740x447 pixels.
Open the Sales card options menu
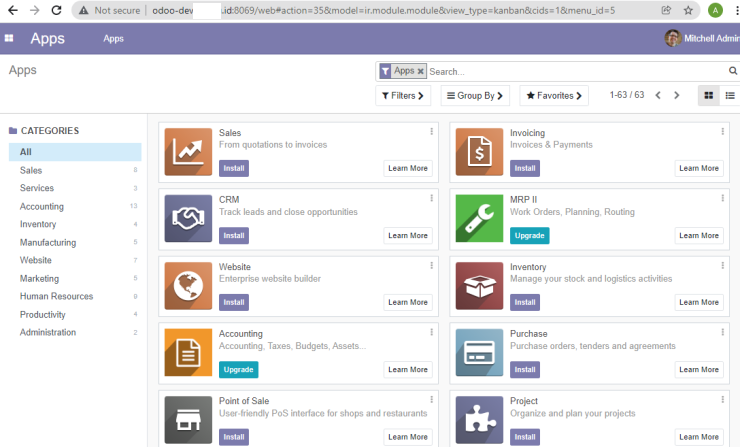[431, 131]
